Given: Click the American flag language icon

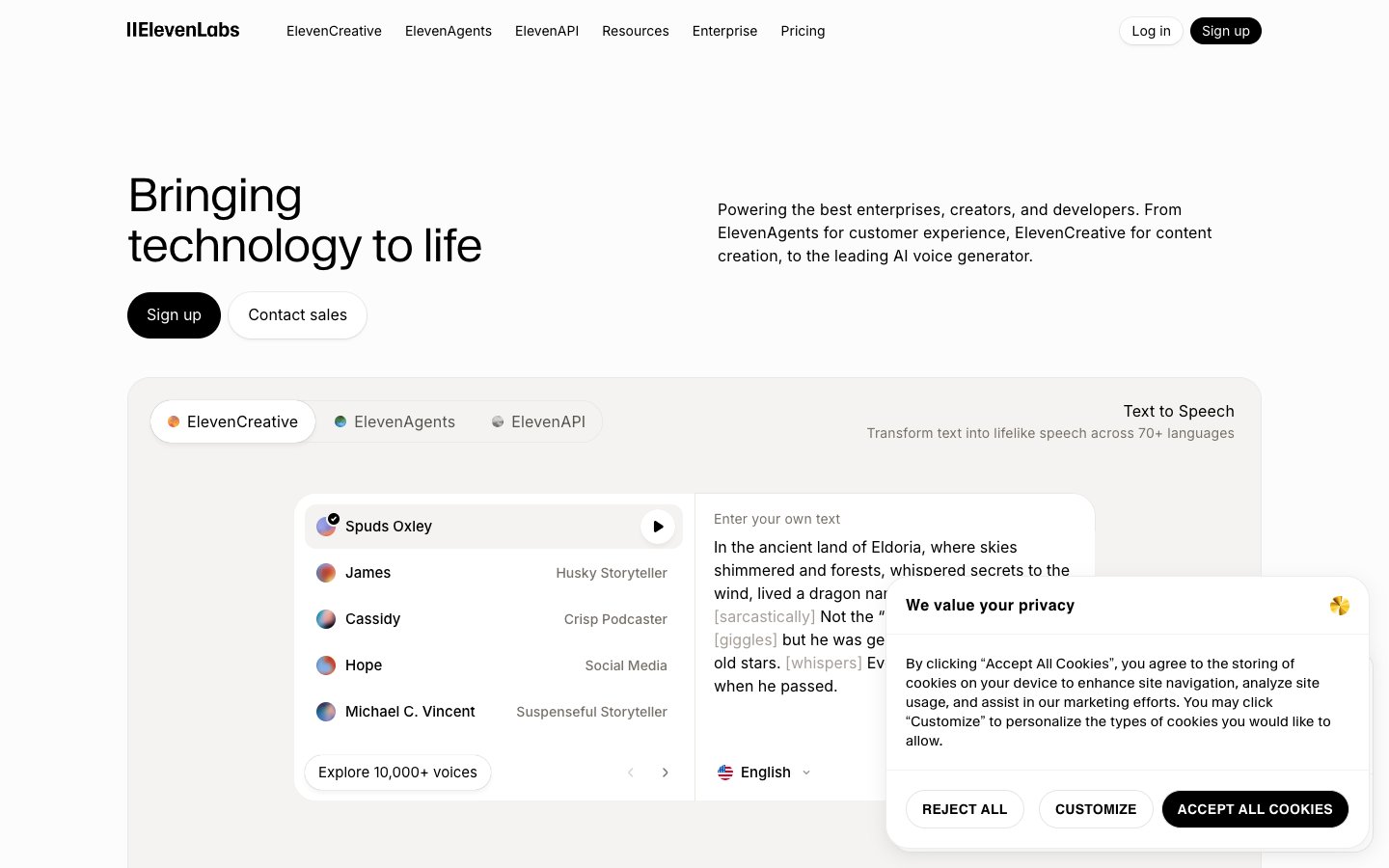Looking at the screenshot, I should [x=725, y=773].
